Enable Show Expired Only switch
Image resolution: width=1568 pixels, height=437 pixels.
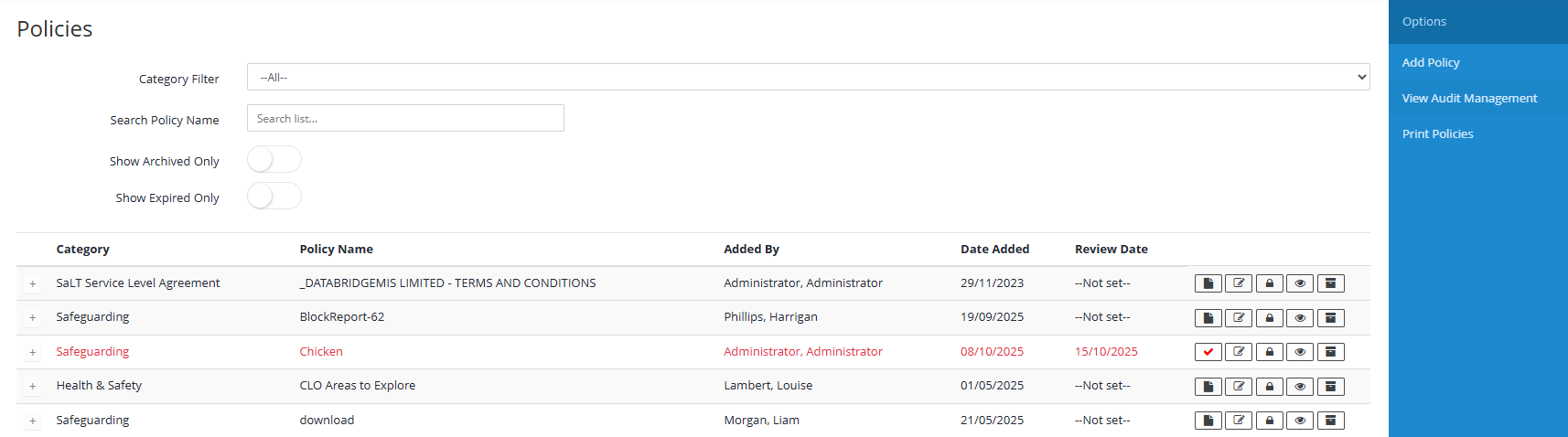(274, 197)
